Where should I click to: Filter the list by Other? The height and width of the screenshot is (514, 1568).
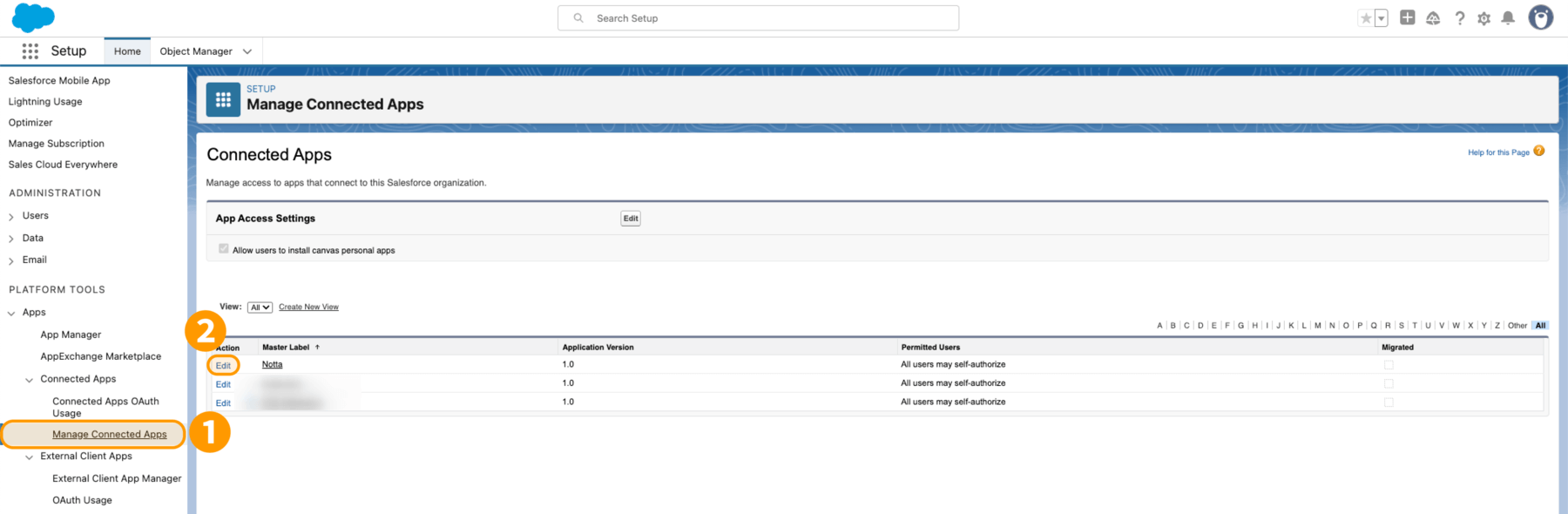(x=1517, y=326)
